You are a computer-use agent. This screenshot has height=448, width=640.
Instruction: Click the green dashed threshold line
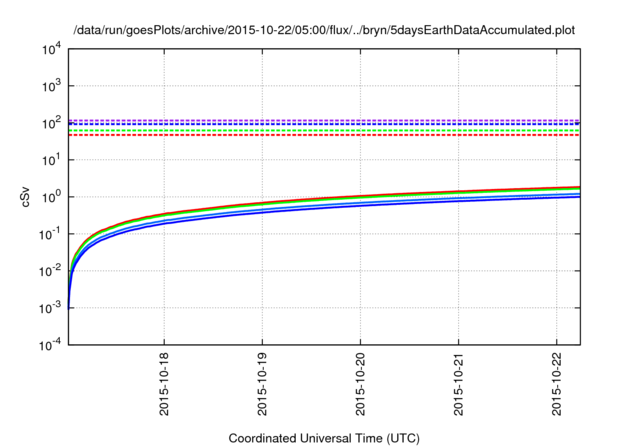click(324, 131)
